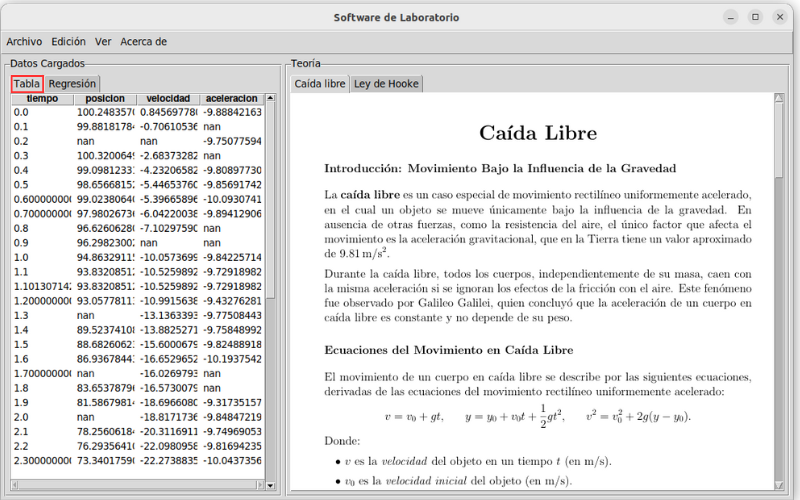This screenshot has height=500, width=800.
Task: Open the Archivo menu
Action: (24, 42)
